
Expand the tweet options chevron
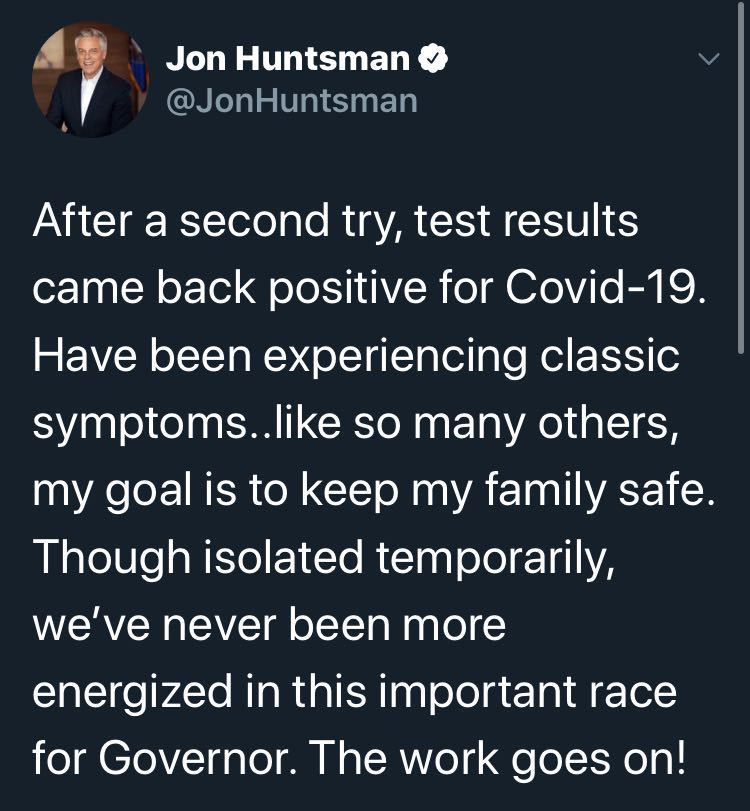707,60
